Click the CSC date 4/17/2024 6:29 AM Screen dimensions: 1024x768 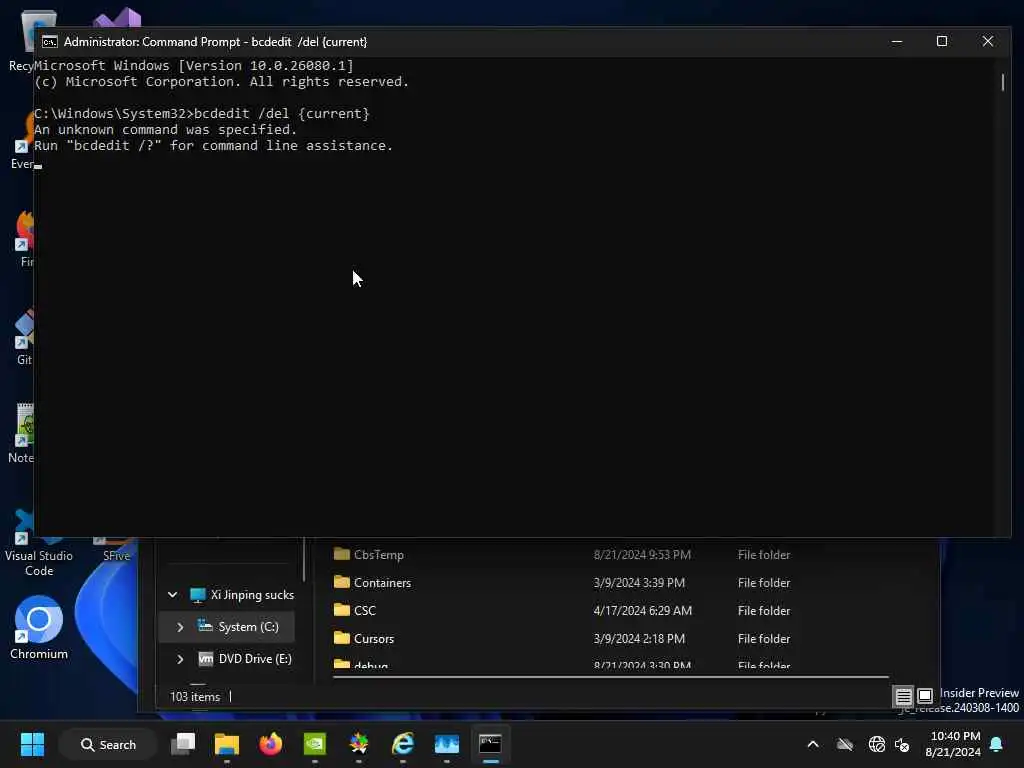643,611
